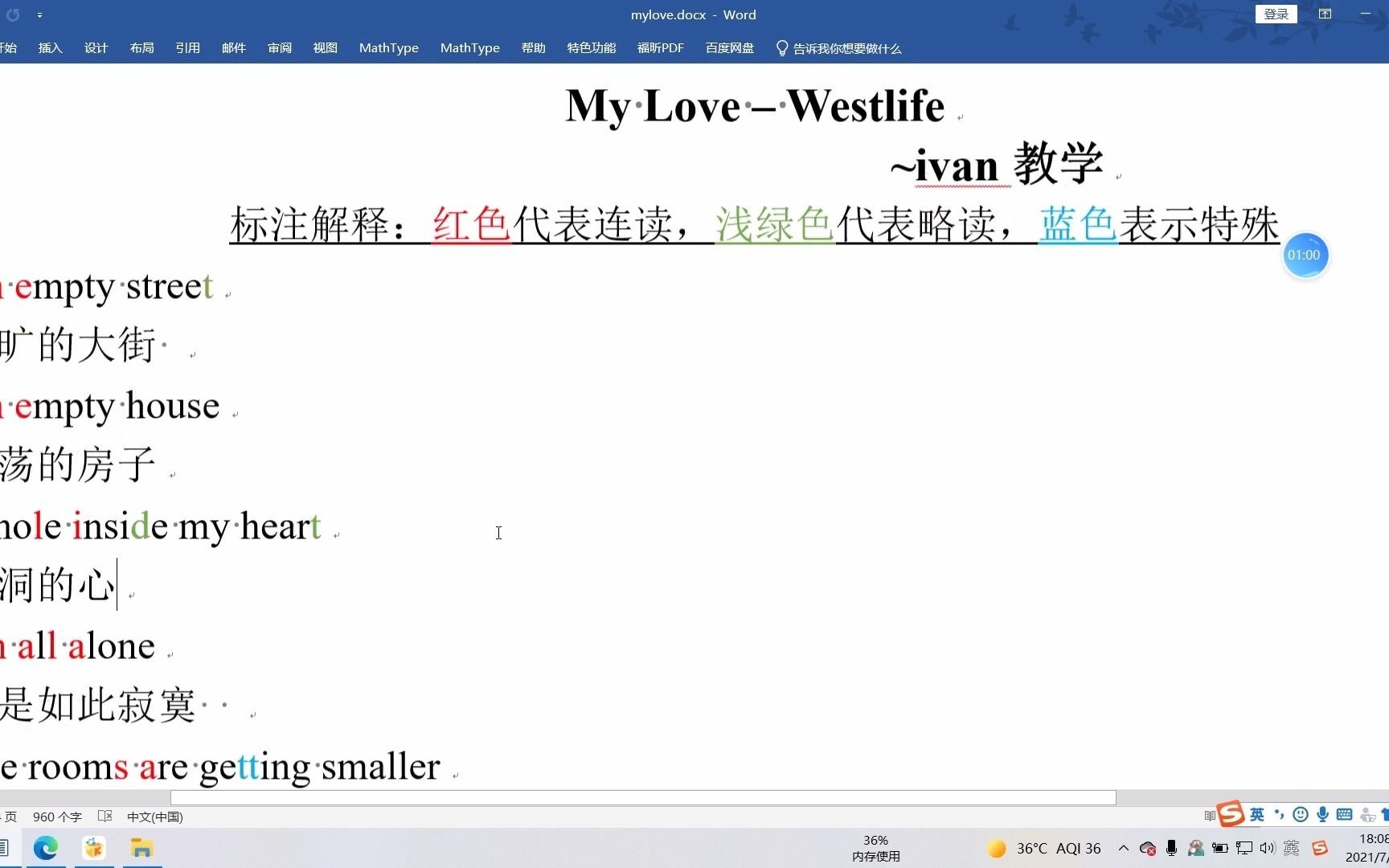This screenshot has width=1389, height=868.
Task: Click the Chinese line 是如此寂寞
Action: coord(97,705)
